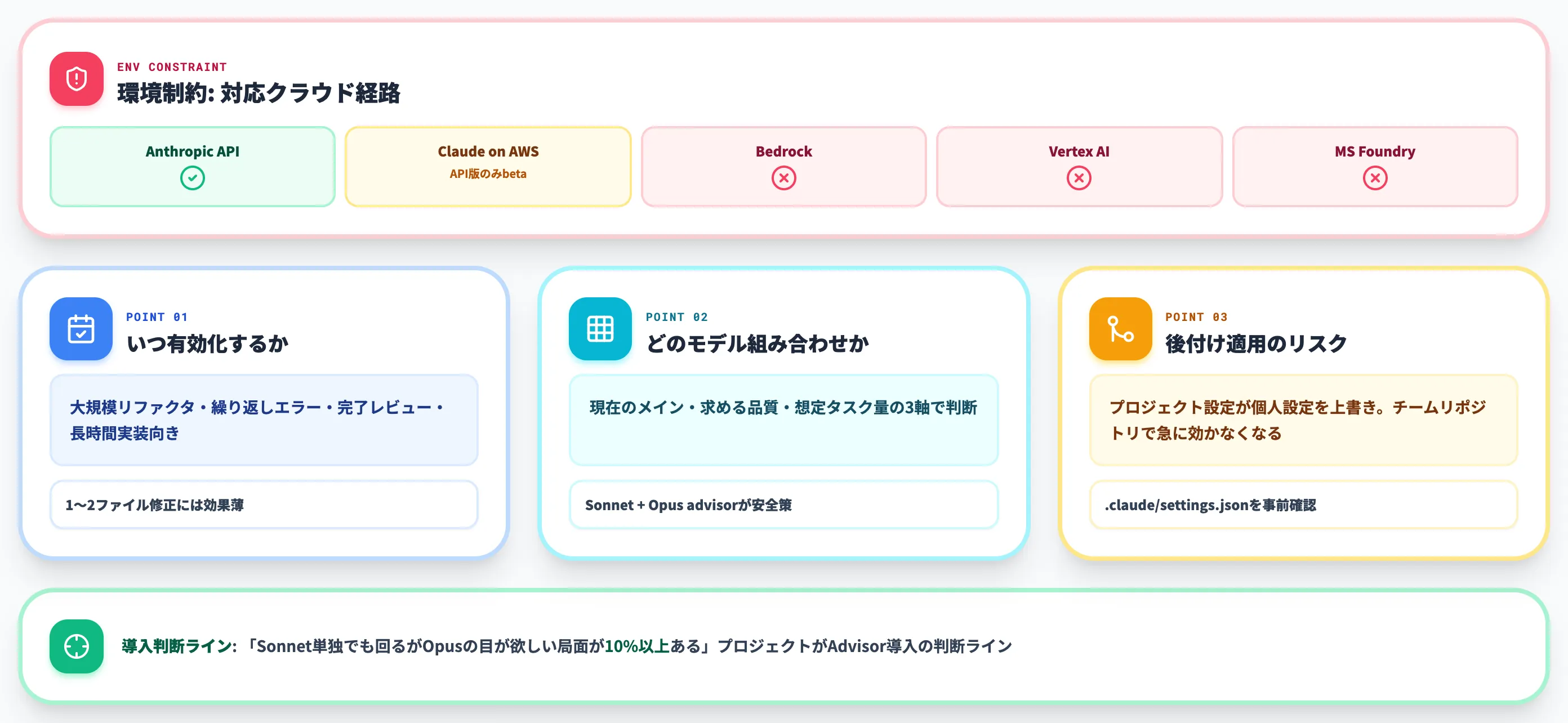The height and width of the screenshot is (723, 1568).
Task: Click the box '1〜2ファイル修正には効果薄'
Action: coord(264,505)
